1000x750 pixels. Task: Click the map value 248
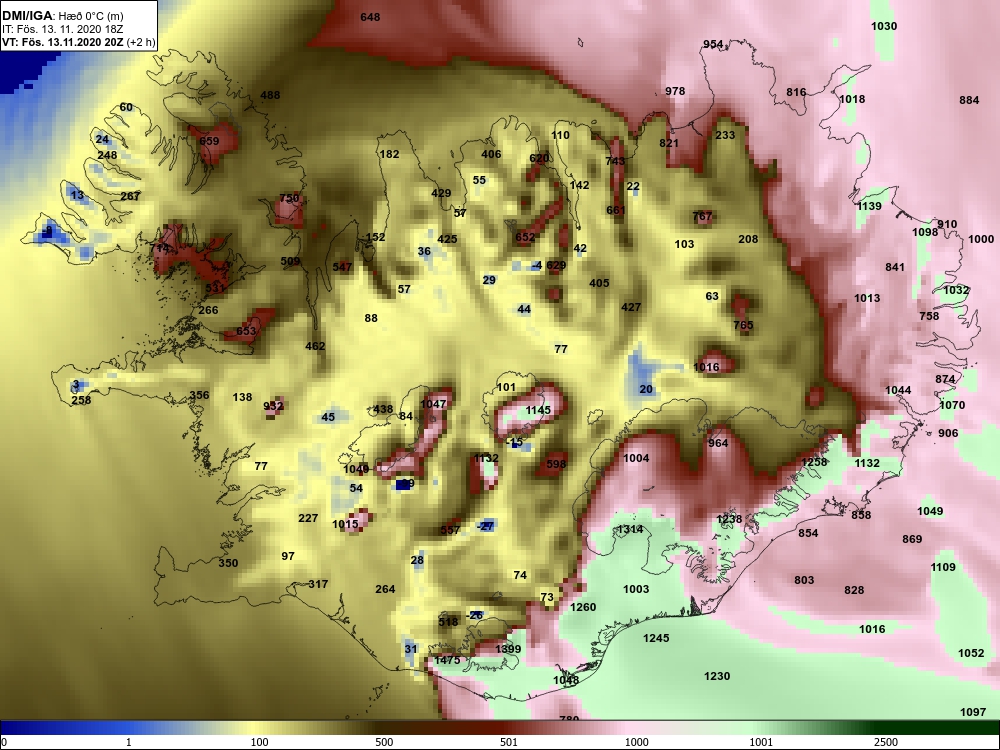[107, 156]
